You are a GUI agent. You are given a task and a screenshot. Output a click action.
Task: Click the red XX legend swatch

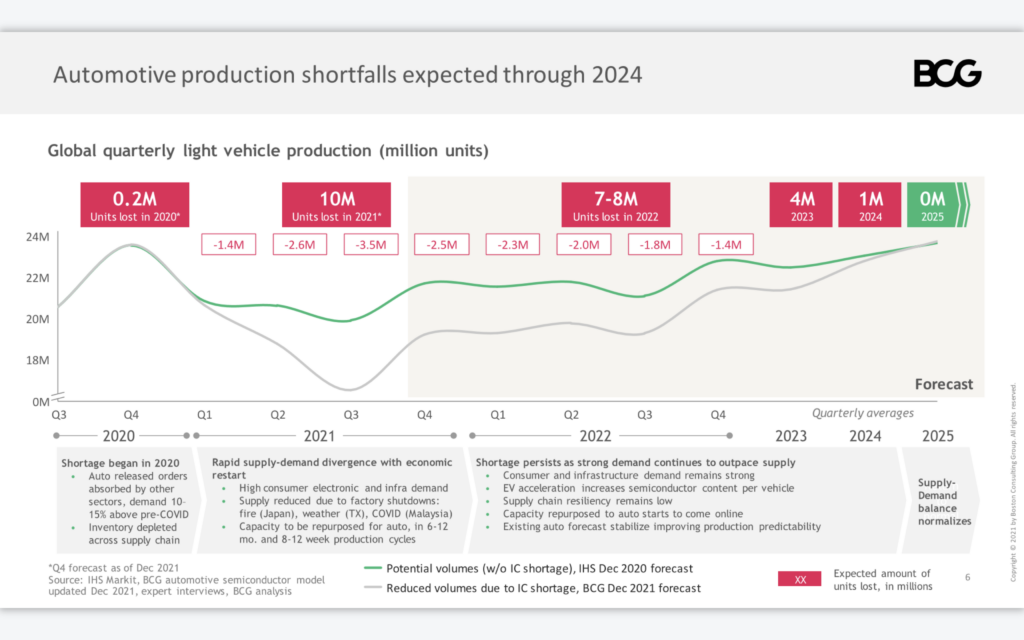pos(799,579)
